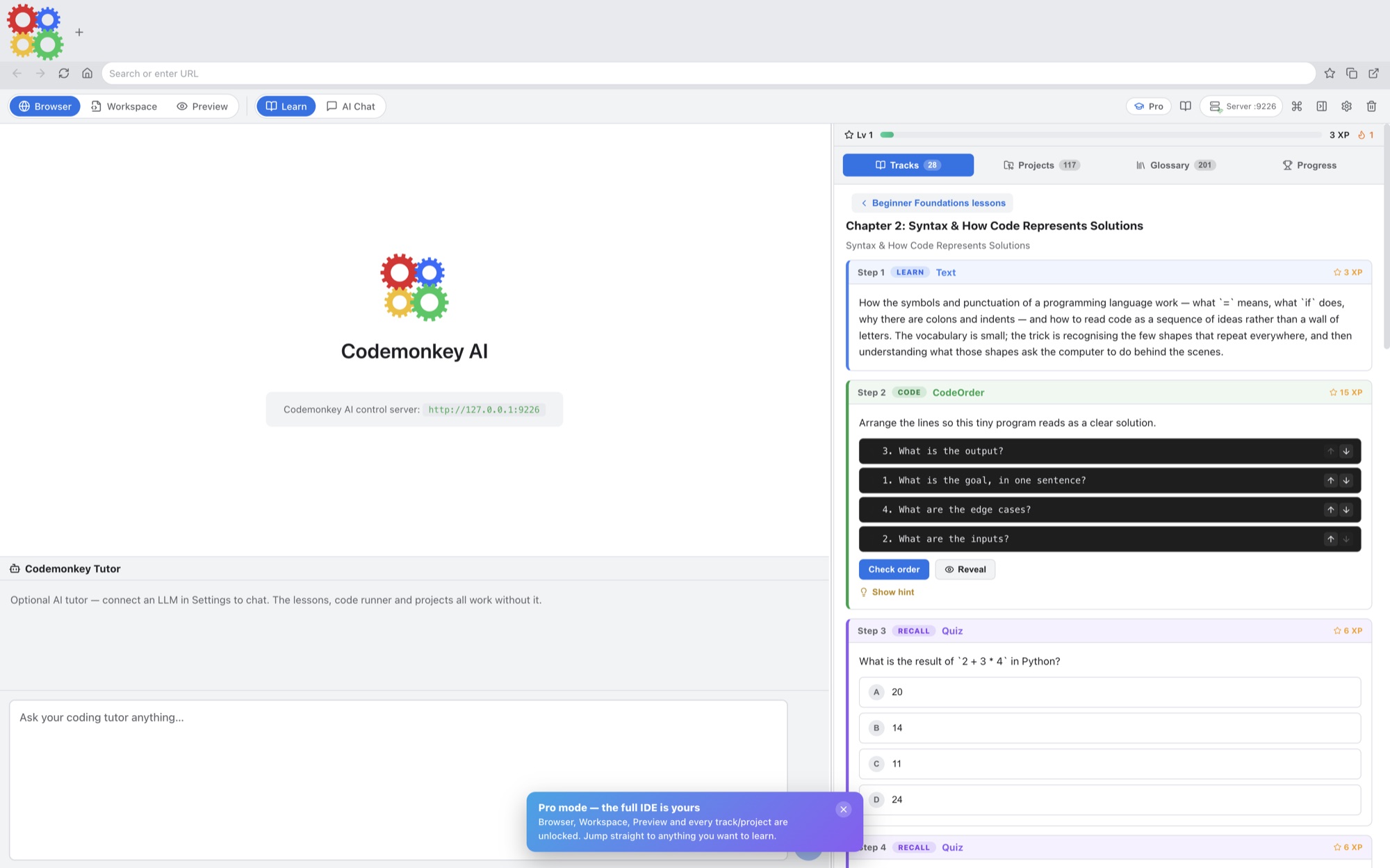The image size is (1390, 868).
Task: Close the Pro mode notification
Action: (843, 809)
